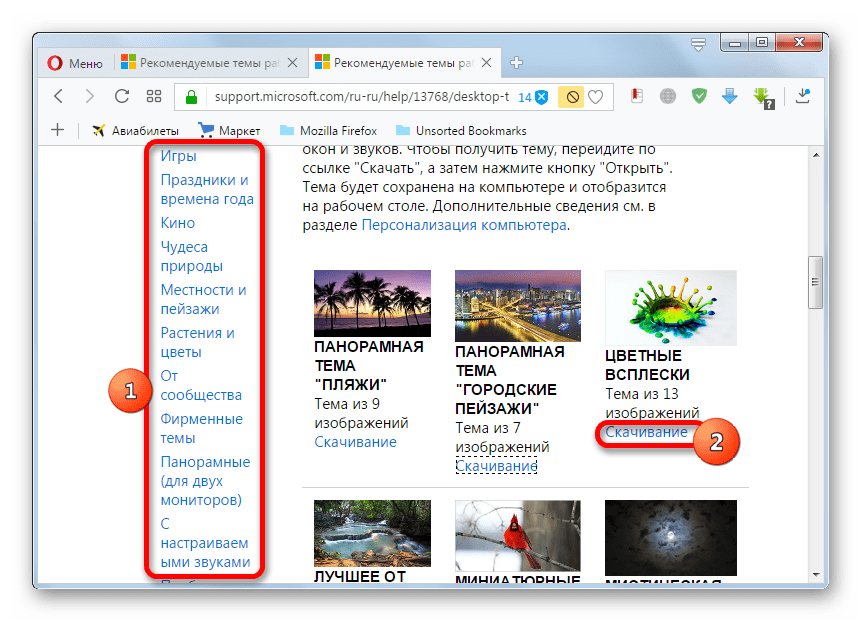The image size is (862, 622).
Task: Open the Авиабилеты bookmark
Action: pos(135,131)
